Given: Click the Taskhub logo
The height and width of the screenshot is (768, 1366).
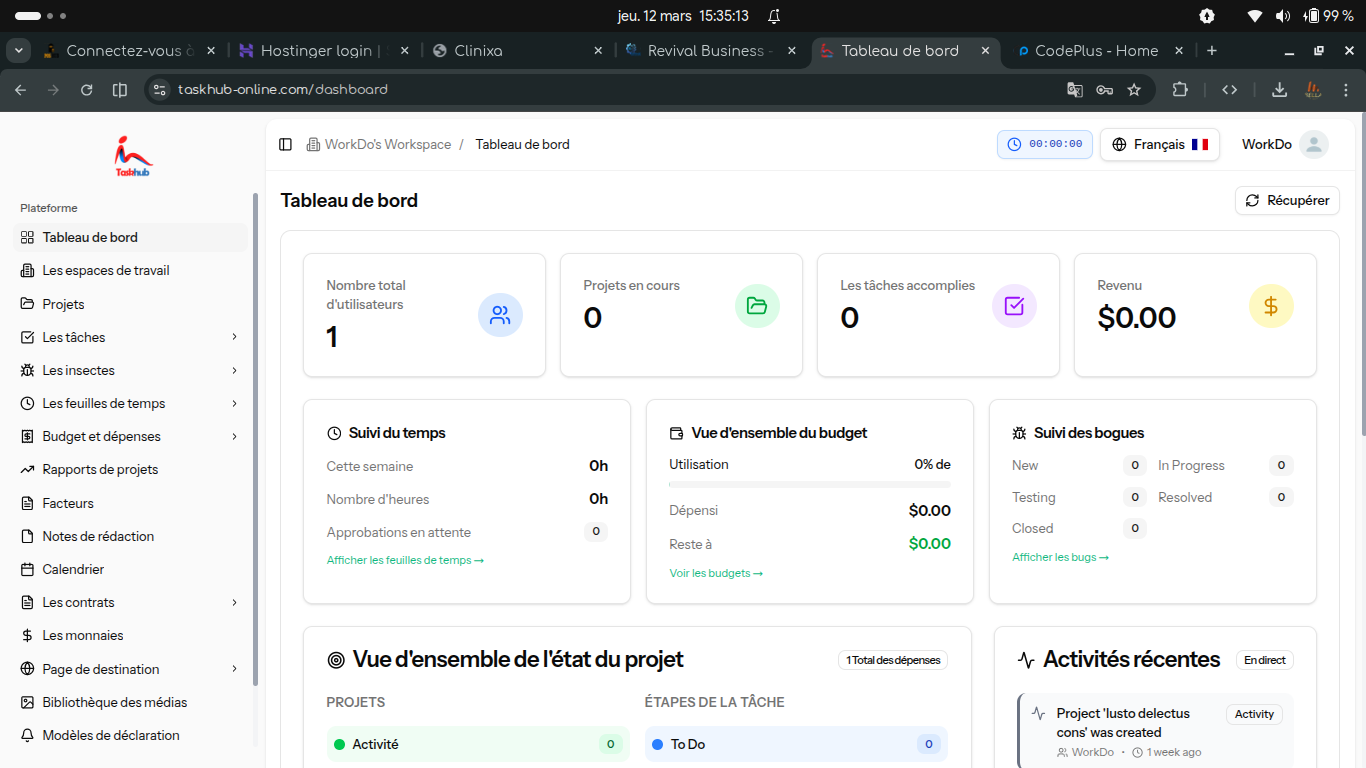Looking at the screenshot, I should pos(133,157).
